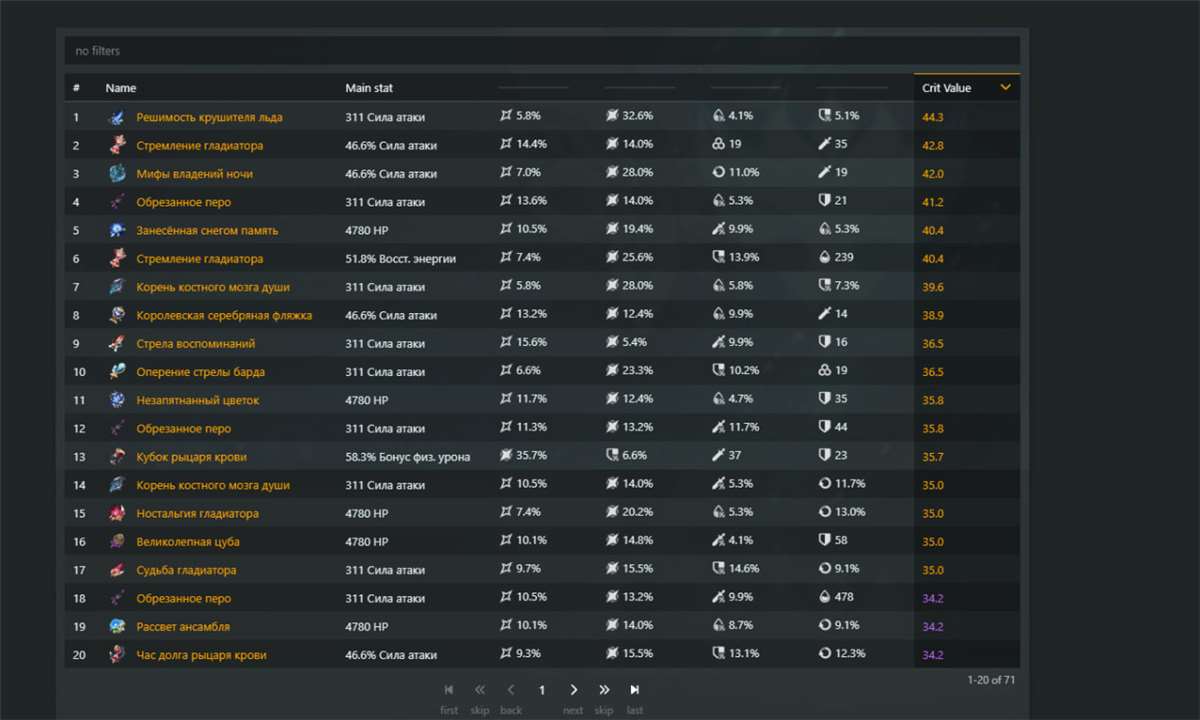Skip forward several pages in pagination
Screen dimensions: 1200x720
tap(604, 690)
